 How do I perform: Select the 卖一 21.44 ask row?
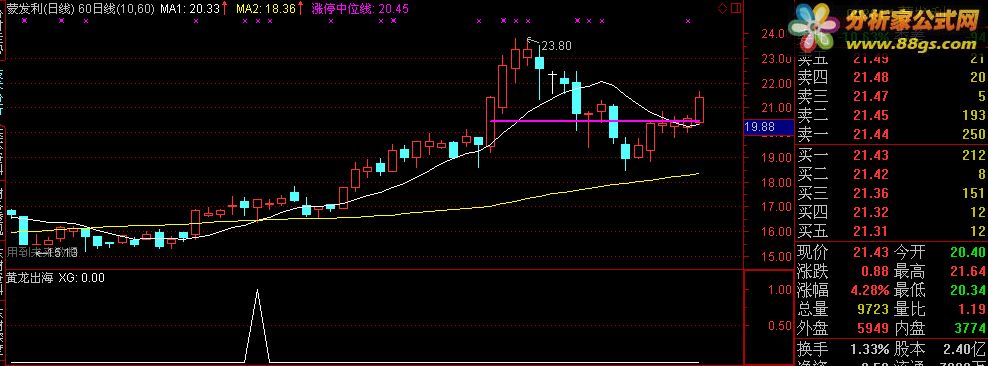[x=891, y=134]
